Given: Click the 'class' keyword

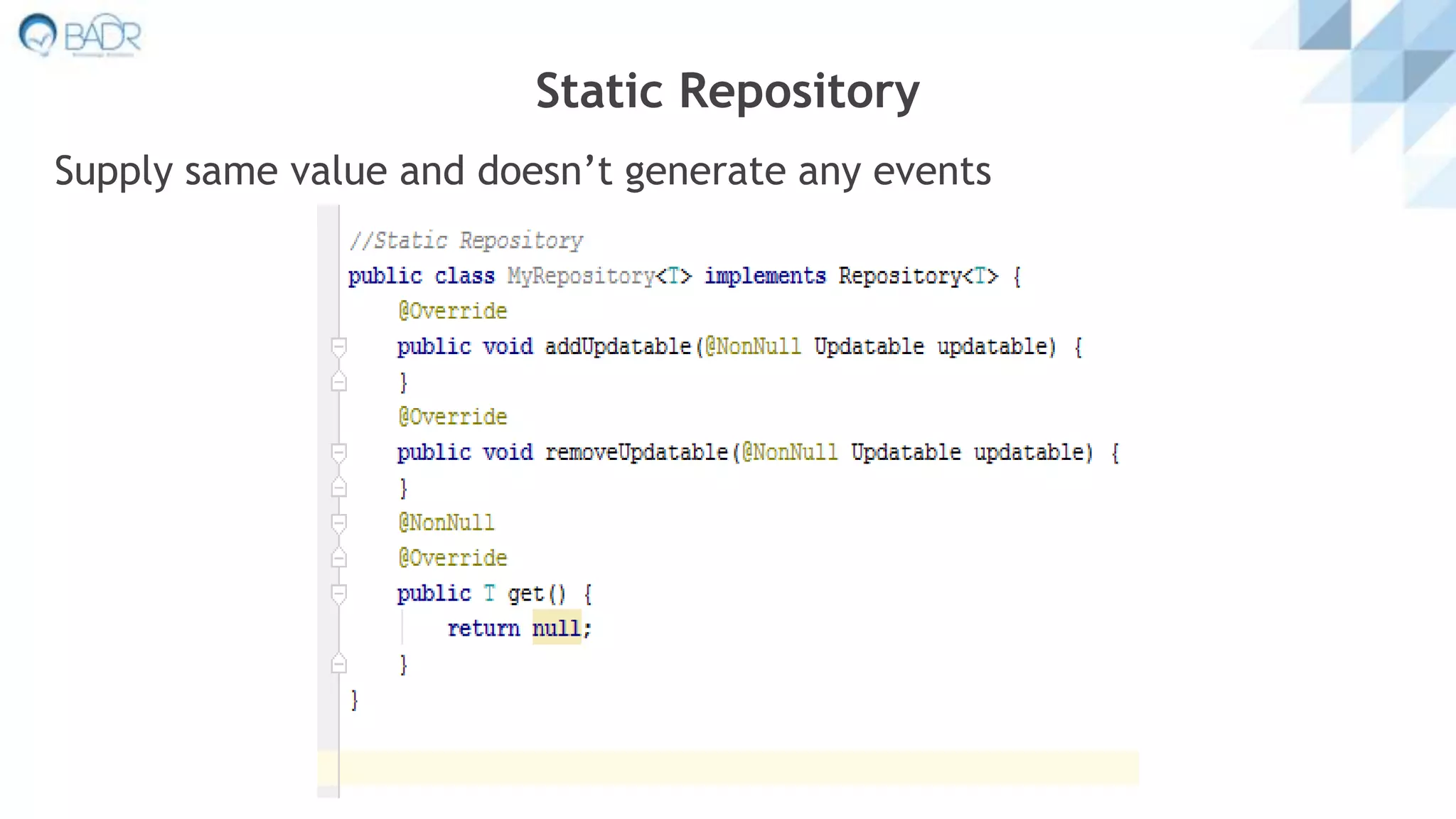Looking at the screenshot, I should pos(464,276).
